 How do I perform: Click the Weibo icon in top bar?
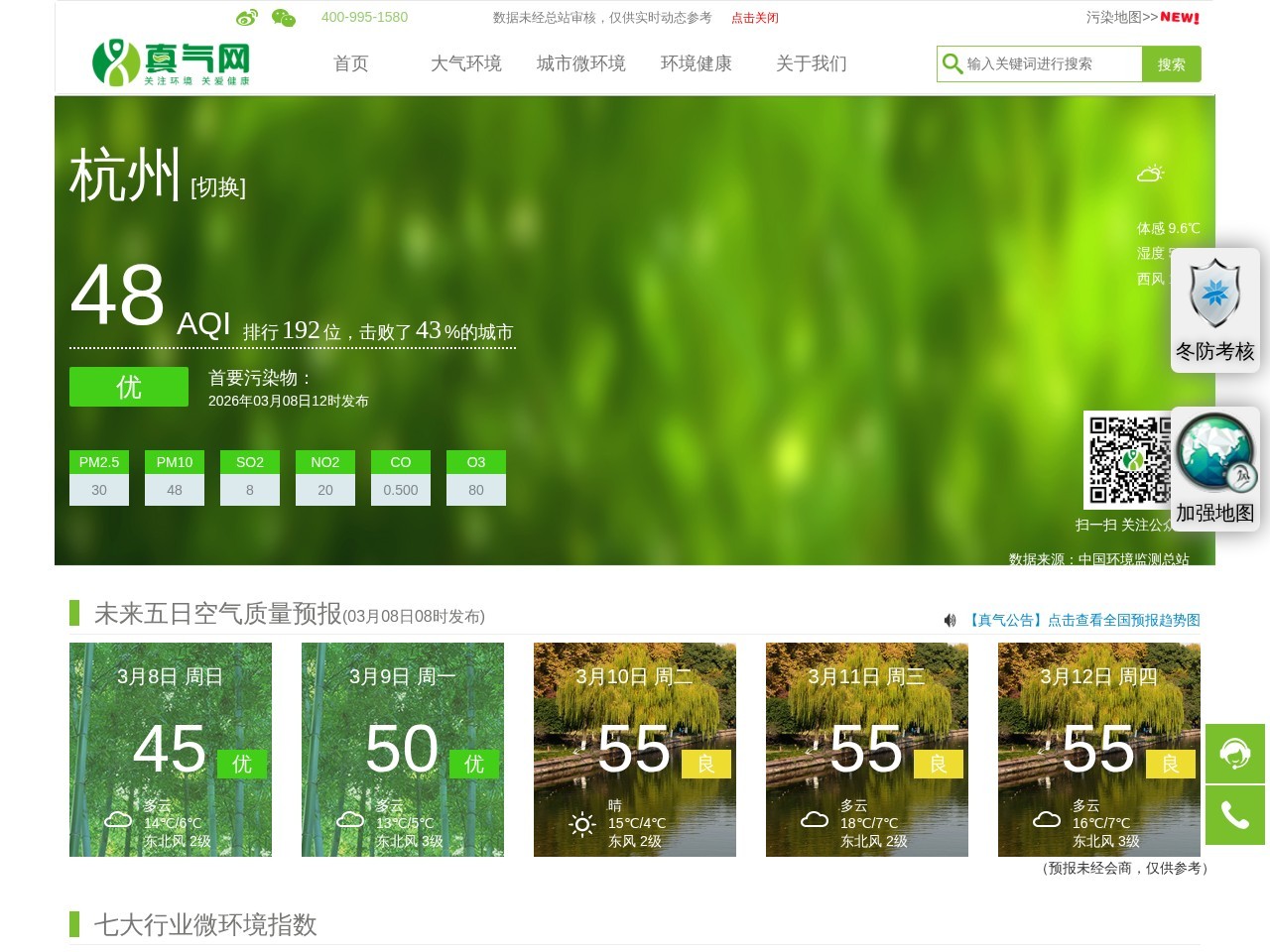pos(247,18)
